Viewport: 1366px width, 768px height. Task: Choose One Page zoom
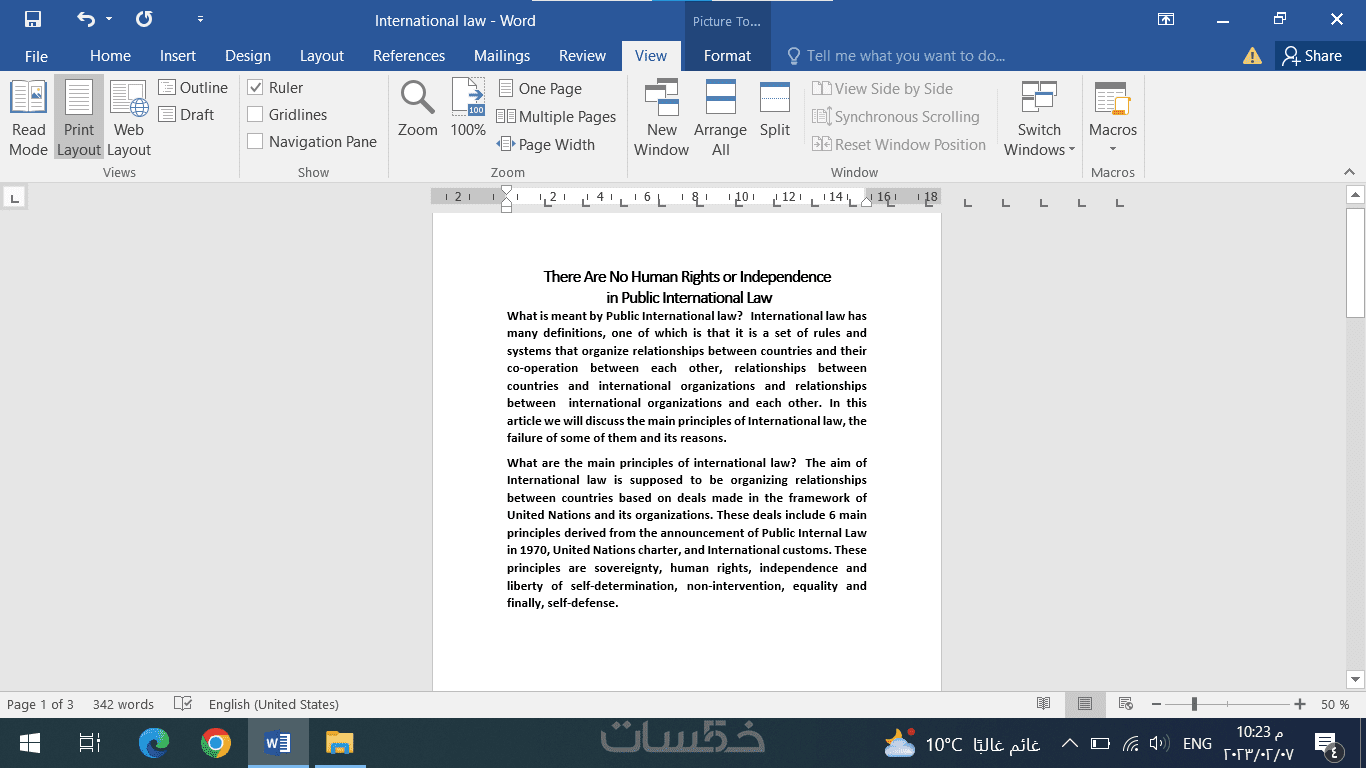click(x=540, y=89)
